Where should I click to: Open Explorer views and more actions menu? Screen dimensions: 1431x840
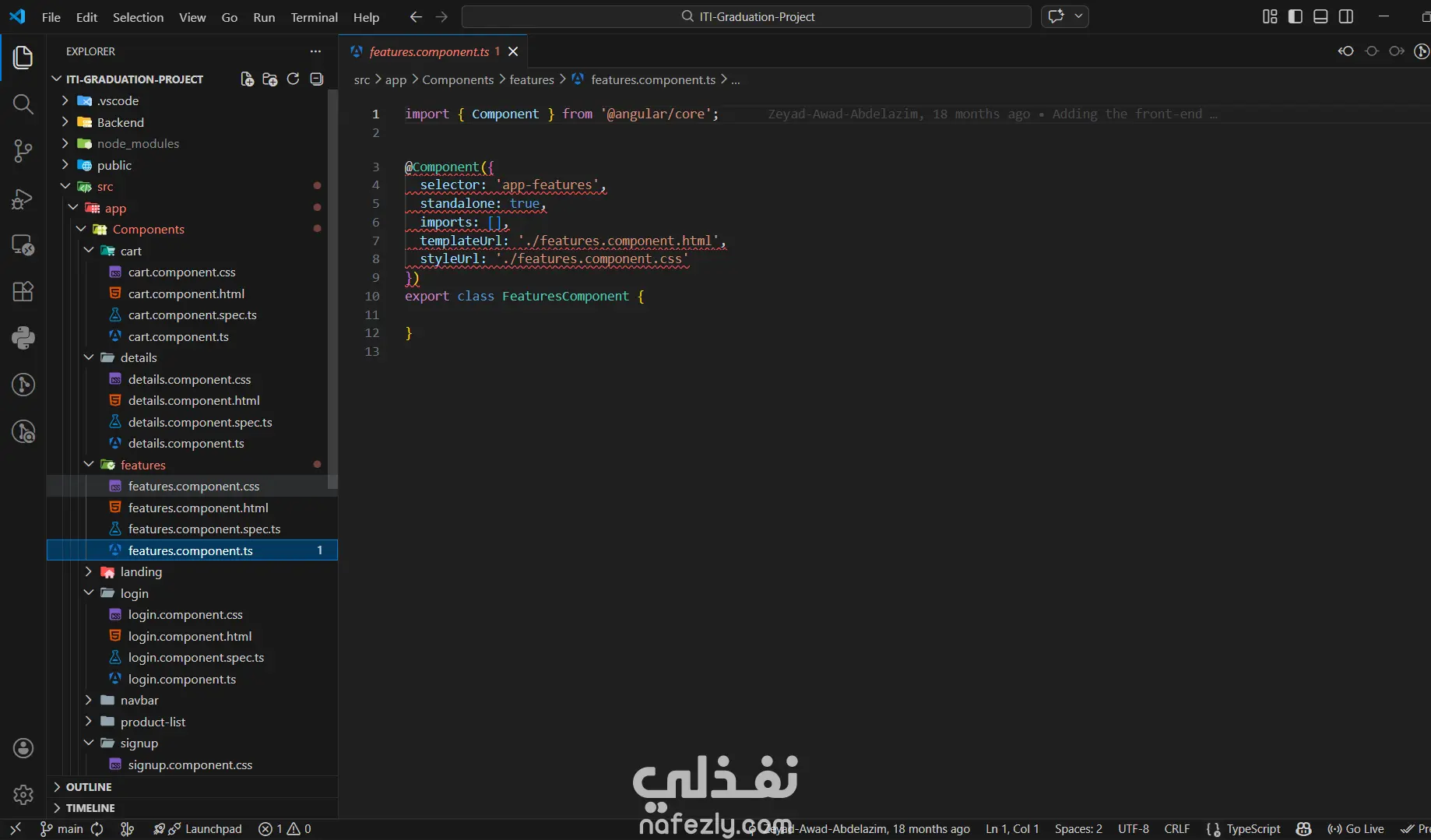315,51
